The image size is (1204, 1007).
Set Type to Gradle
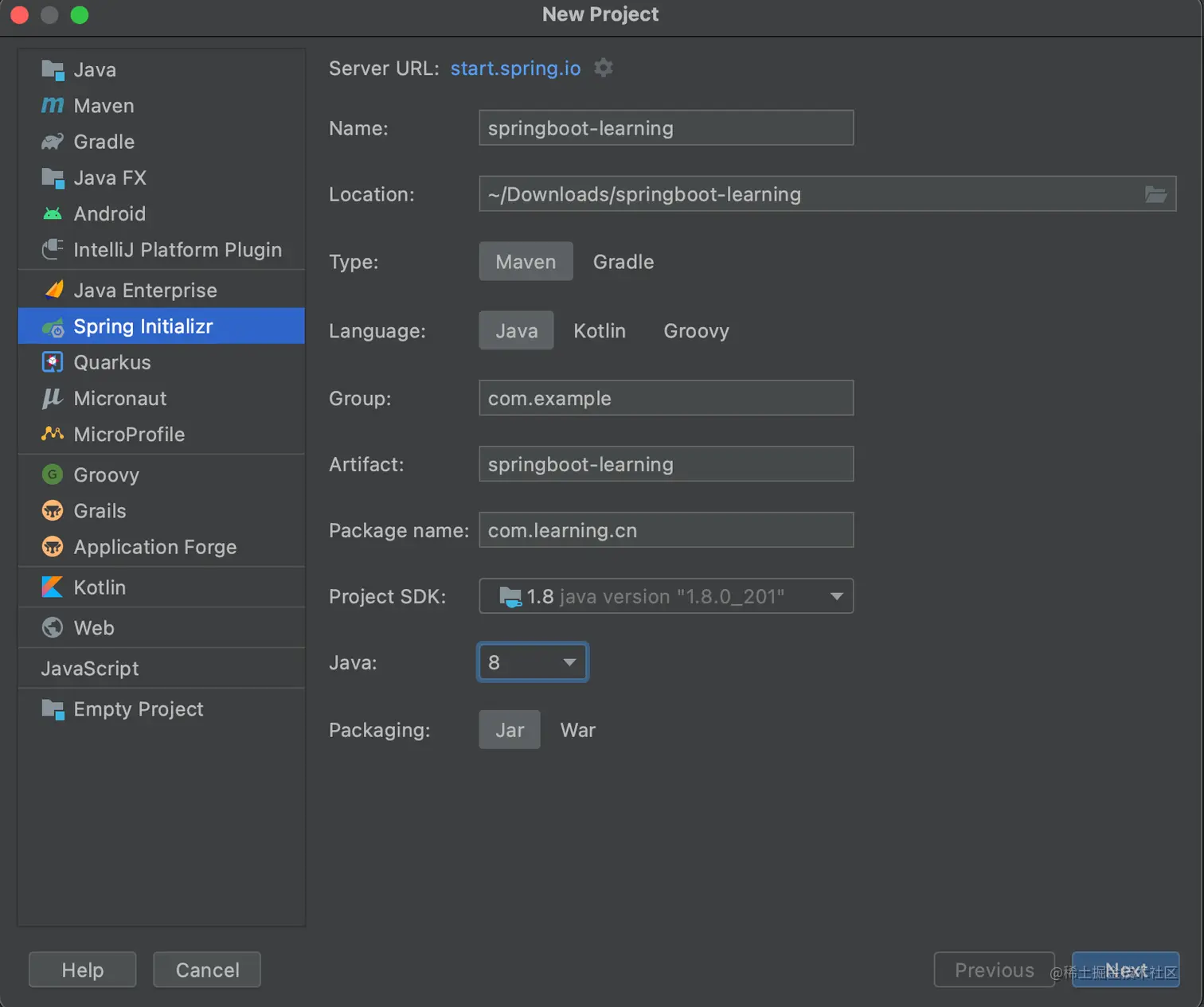tap(623, 262)
